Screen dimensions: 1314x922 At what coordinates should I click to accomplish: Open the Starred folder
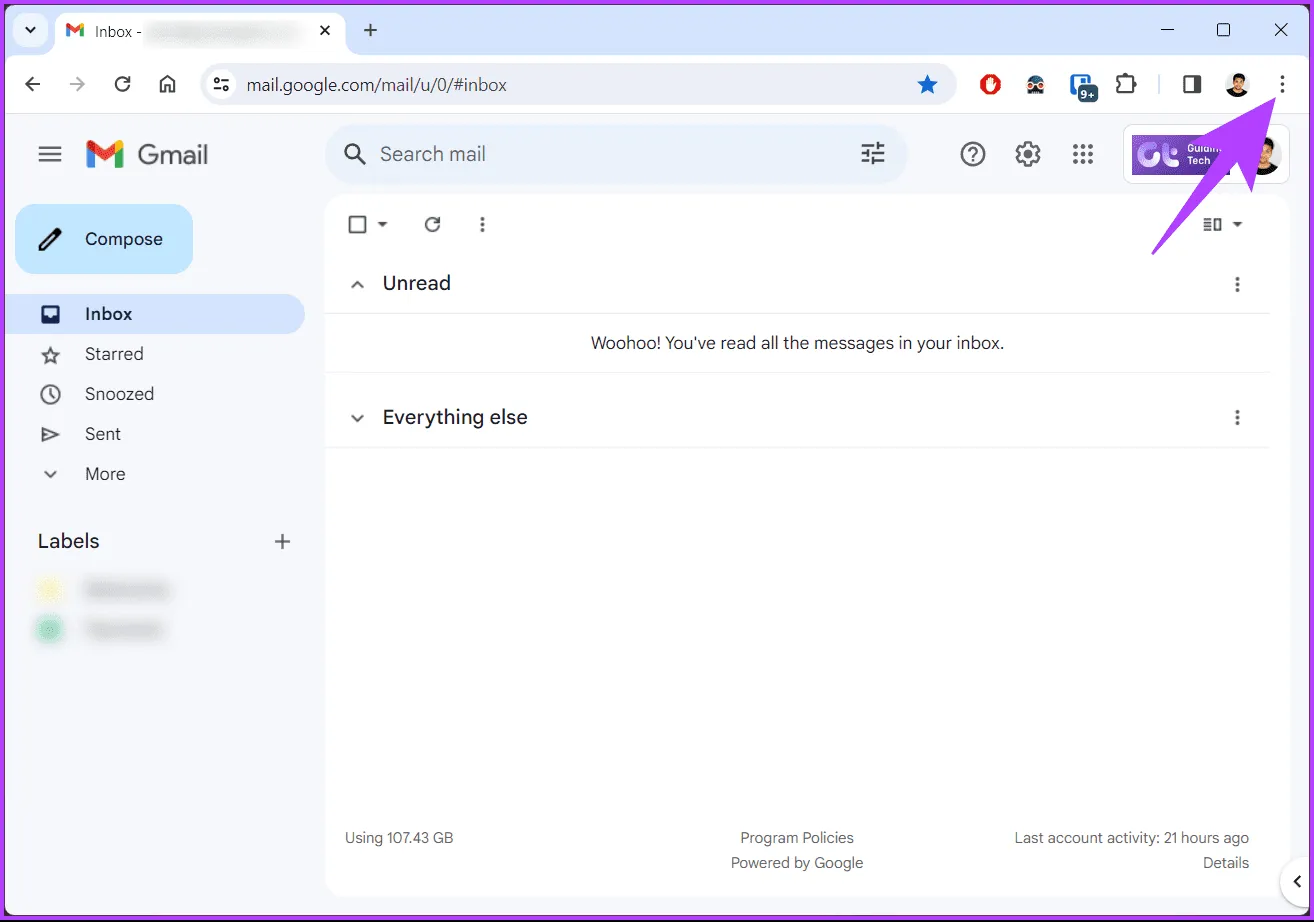[x=114, y=354]
